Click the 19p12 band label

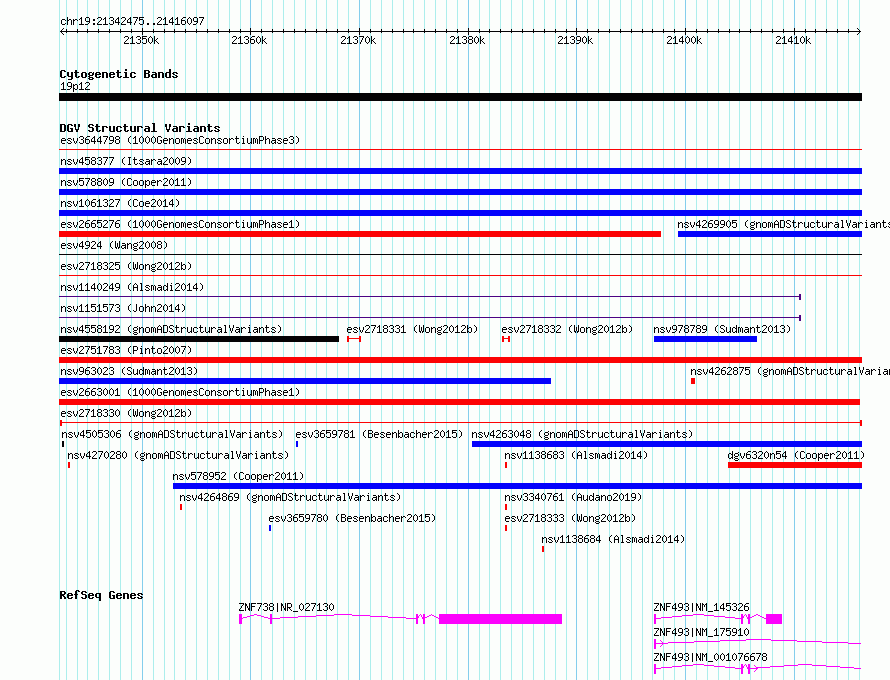click(75, 86)
